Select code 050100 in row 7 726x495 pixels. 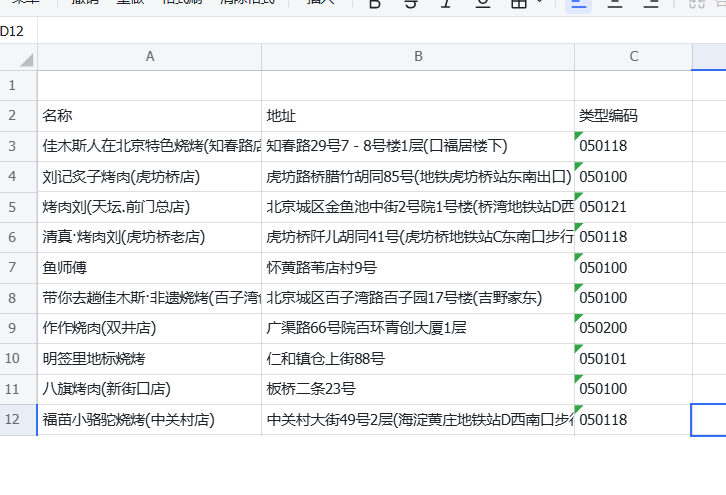pyautogui.click(x=633, y=268)
